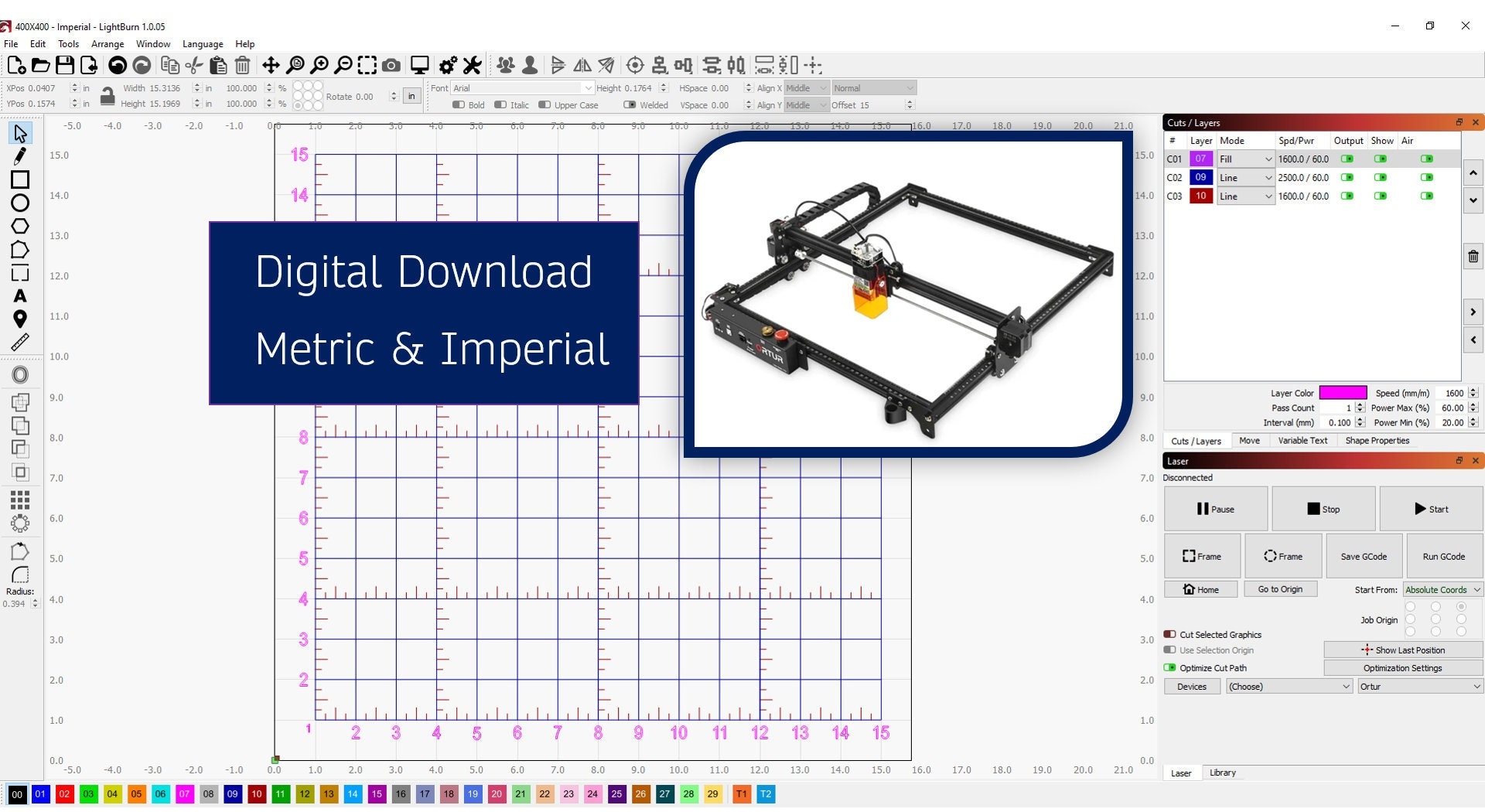This screenshot has width=1485, height=812.
Task: Click the Save GCode button
Action: pyautogui.click(x=1363, y=556)
